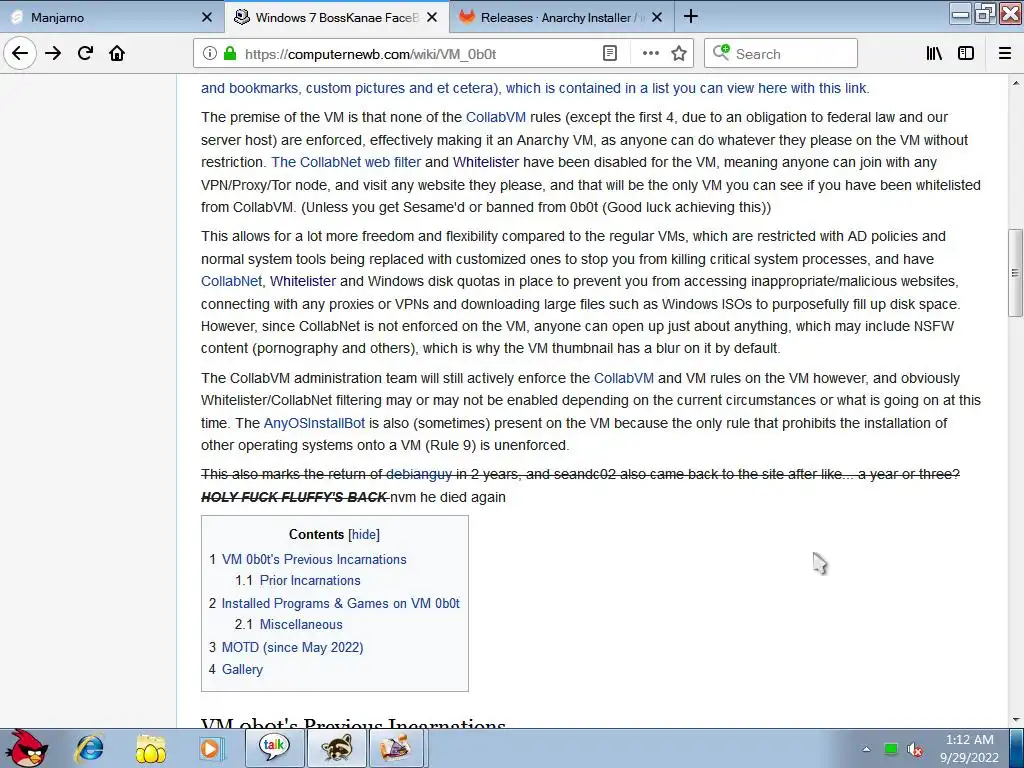Open the clock showing 1:12 AM
1024x768 pixels.
pyautogui.click(x=969, y=748)
